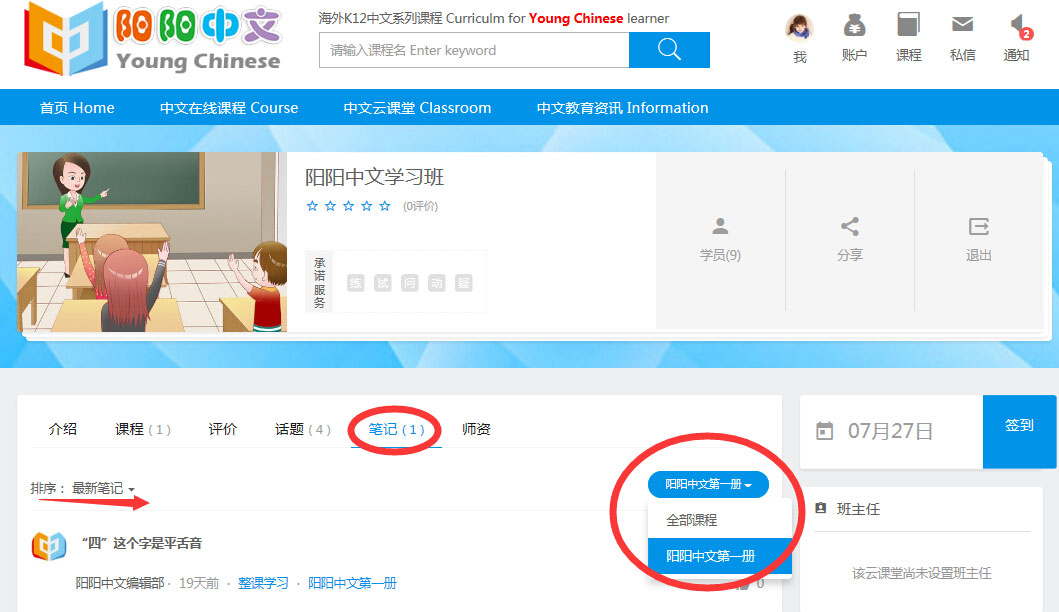Switch to the 介绍 tab

tap(63, 429)
